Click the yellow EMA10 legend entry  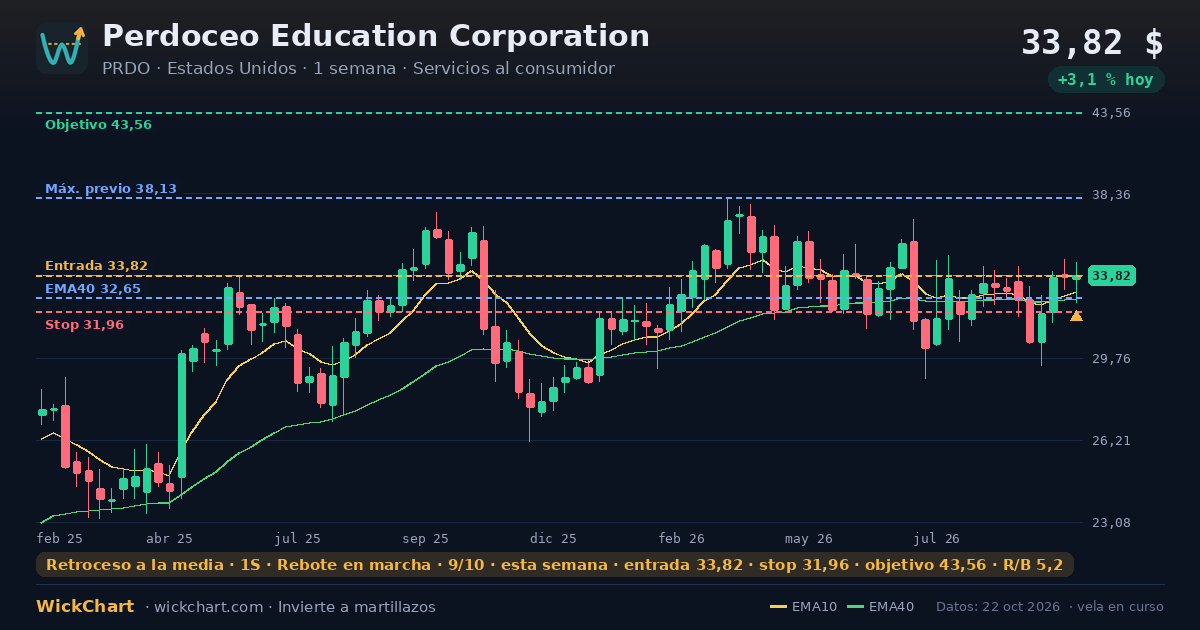click(x=804, y=607)
